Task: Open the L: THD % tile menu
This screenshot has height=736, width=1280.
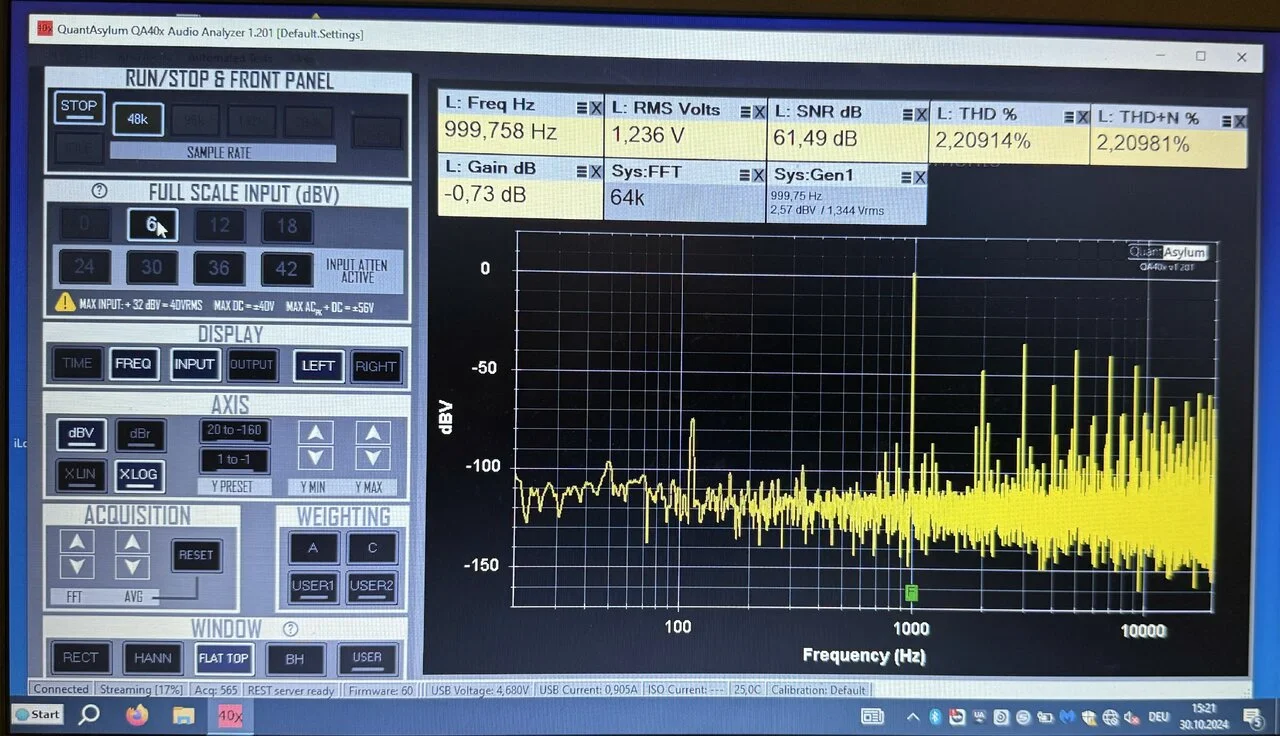Action: (x=1069, y=119)
